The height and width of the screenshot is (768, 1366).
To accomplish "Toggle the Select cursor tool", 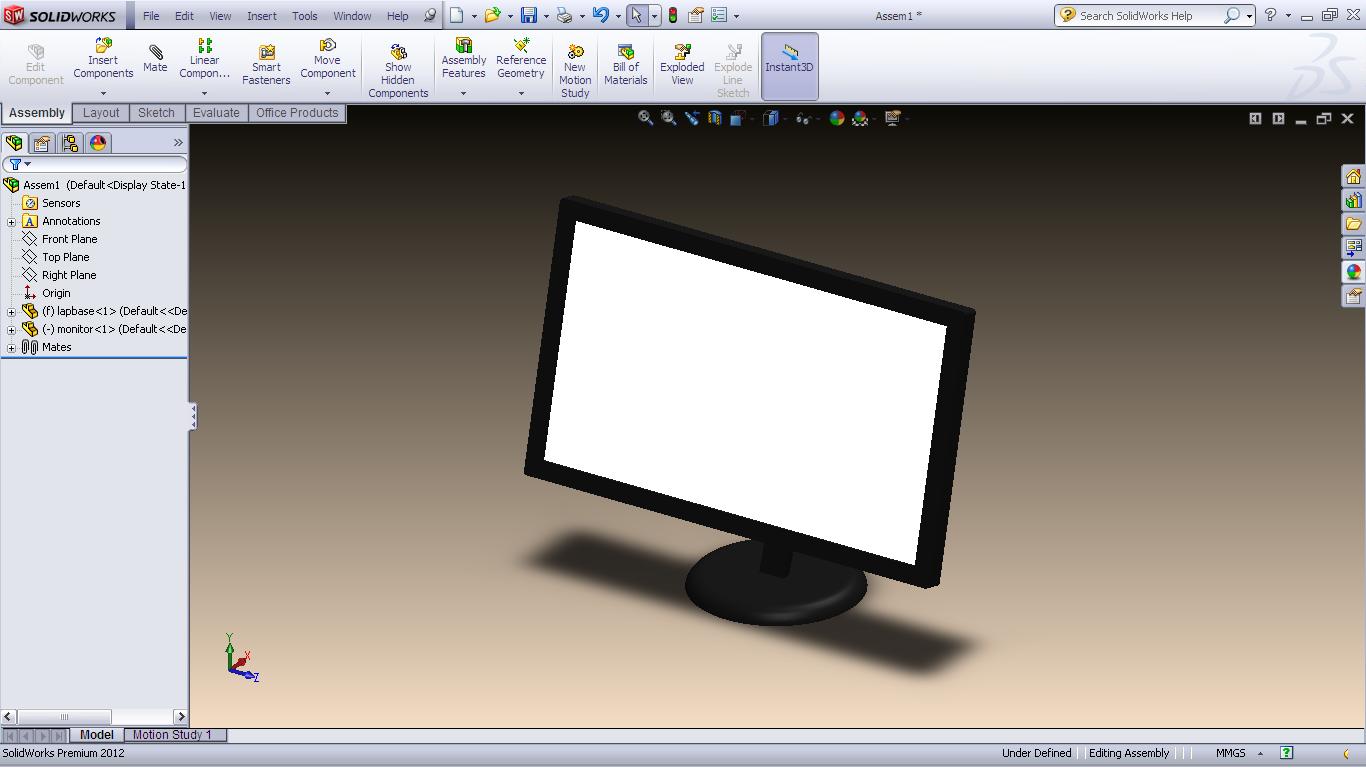I will point(636,15).
